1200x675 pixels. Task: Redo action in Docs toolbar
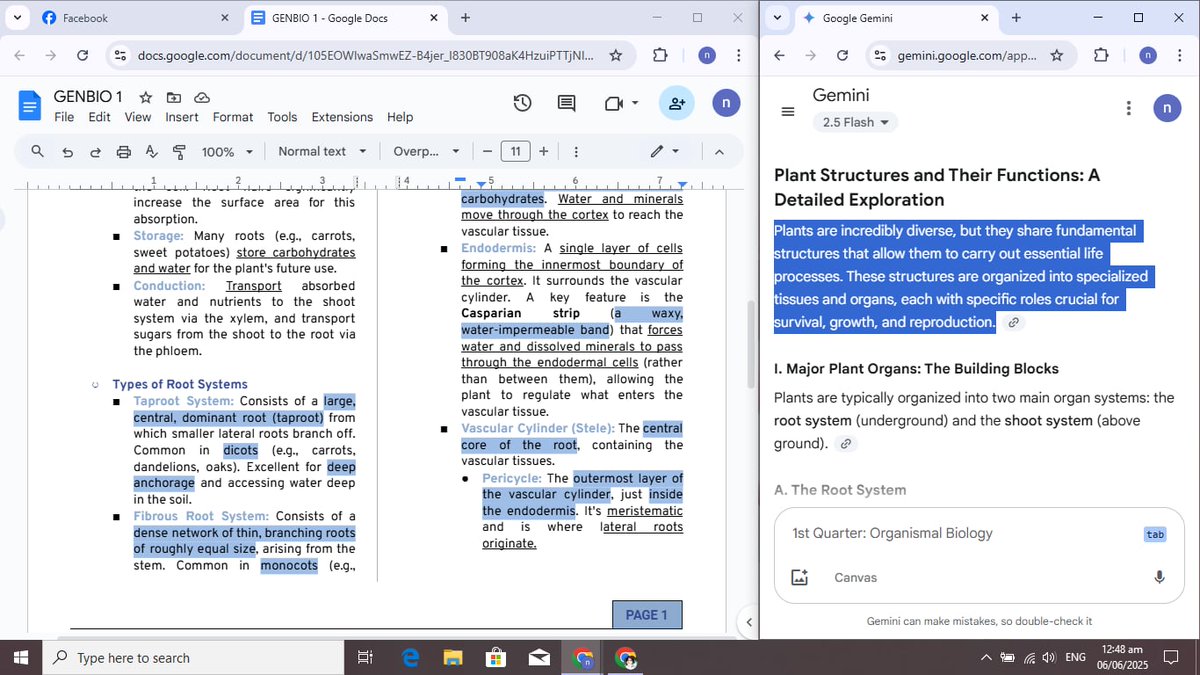[x=95, y=152]
